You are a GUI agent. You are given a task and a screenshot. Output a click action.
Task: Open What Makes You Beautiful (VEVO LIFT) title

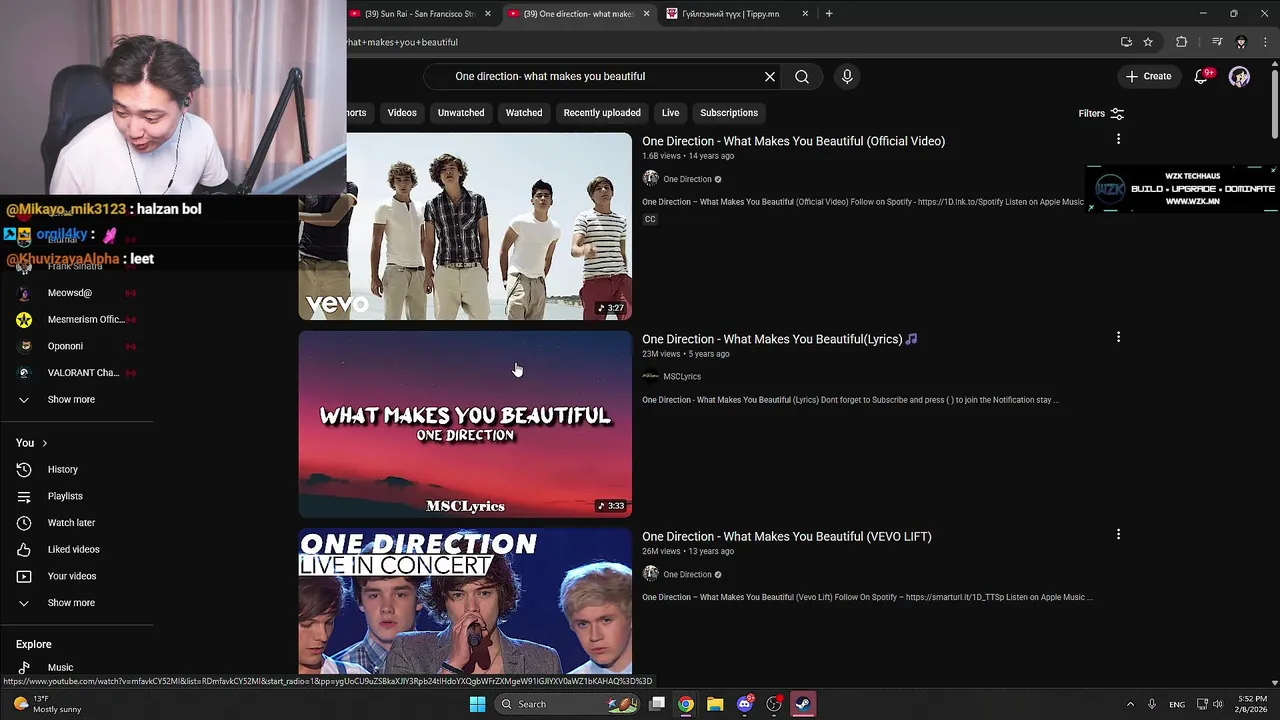coord(787,536)
